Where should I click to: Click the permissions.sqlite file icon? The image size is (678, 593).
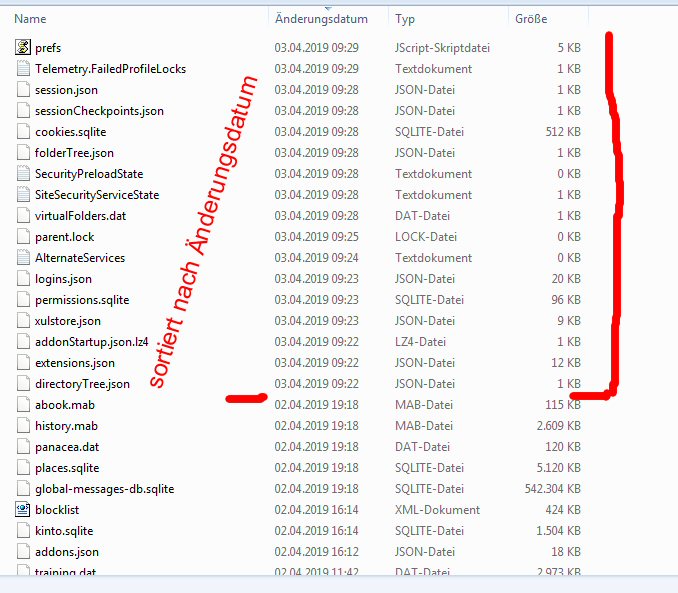coord(23,299)
